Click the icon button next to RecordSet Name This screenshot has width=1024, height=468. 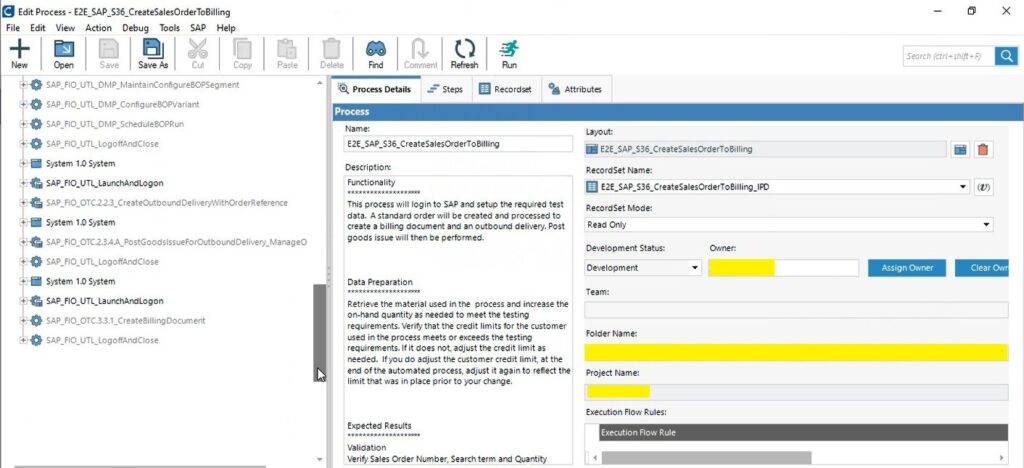pos(984,187)
